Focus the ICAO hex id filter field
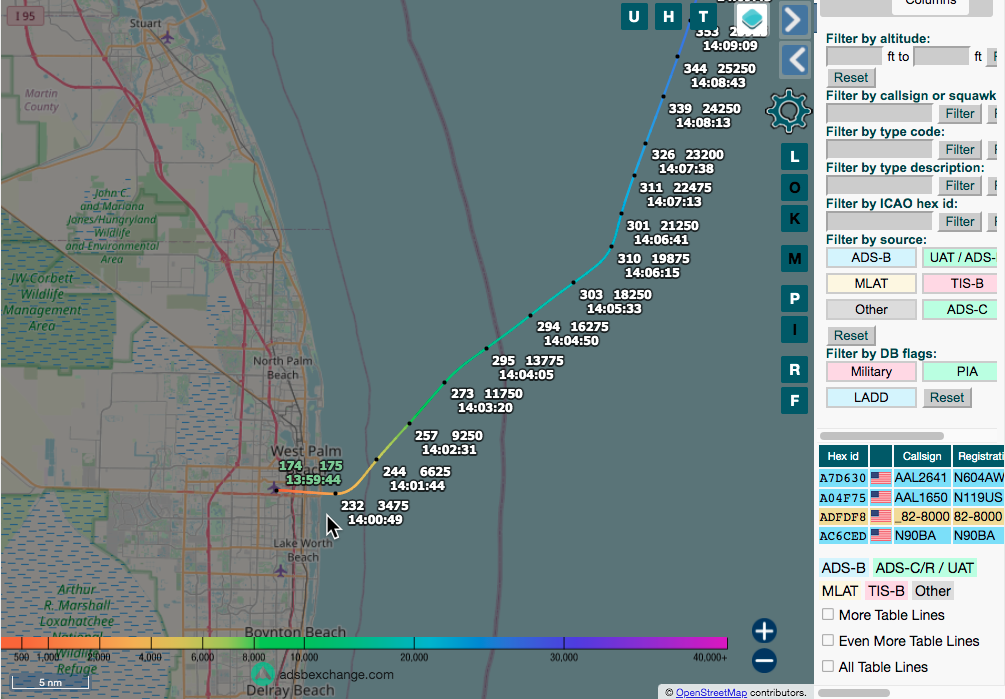 point(879,221)
